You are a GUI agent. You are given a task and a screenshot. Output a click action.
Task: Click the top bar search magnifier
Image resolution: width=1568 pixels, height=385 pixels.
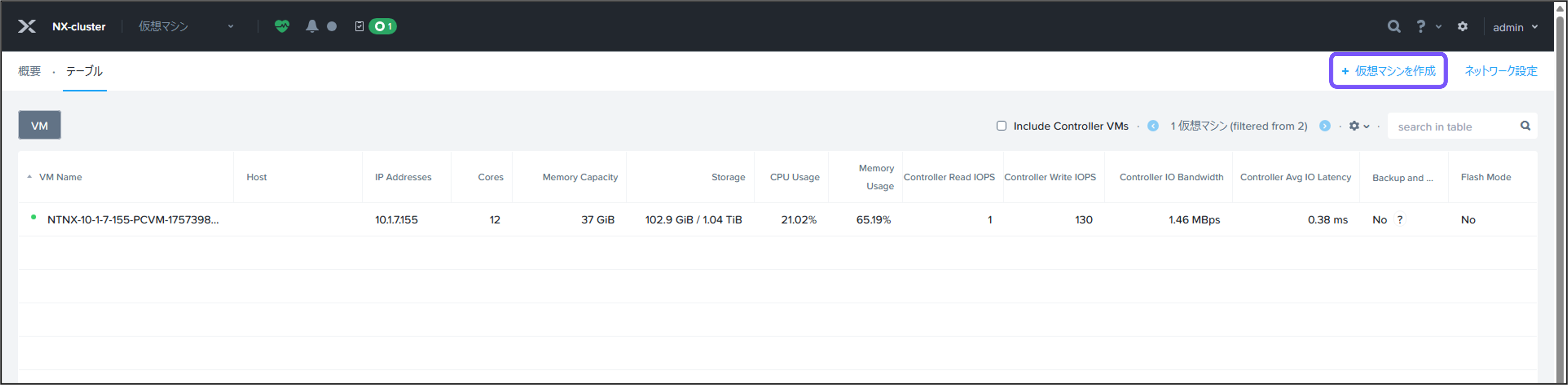pyautogui.click(x=1393, y=26)
